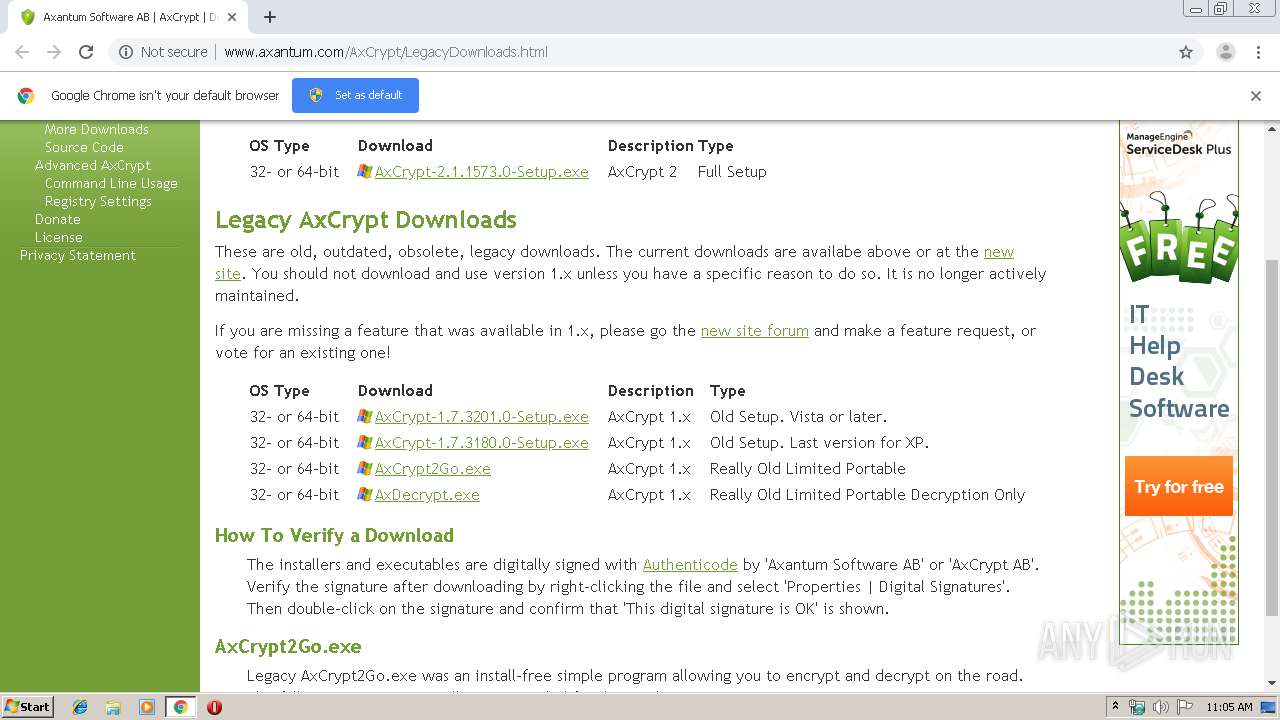Follow the 'new site' link
Viewport: 1280px width, 720px height.
(x=998, y=252)
